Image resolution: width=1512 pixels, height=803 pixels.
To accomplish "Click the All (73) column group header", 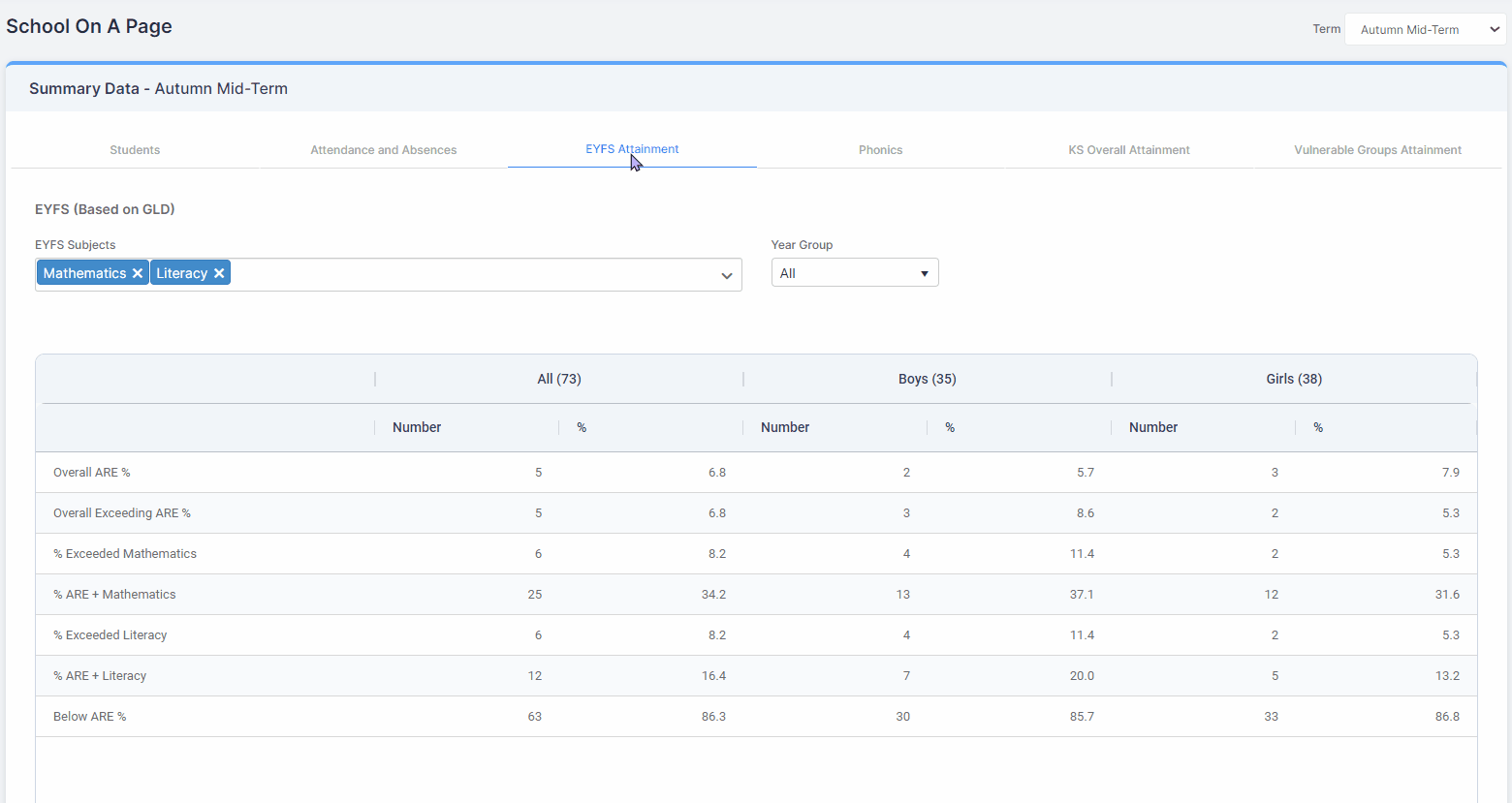I will click(x=559, y=379).
